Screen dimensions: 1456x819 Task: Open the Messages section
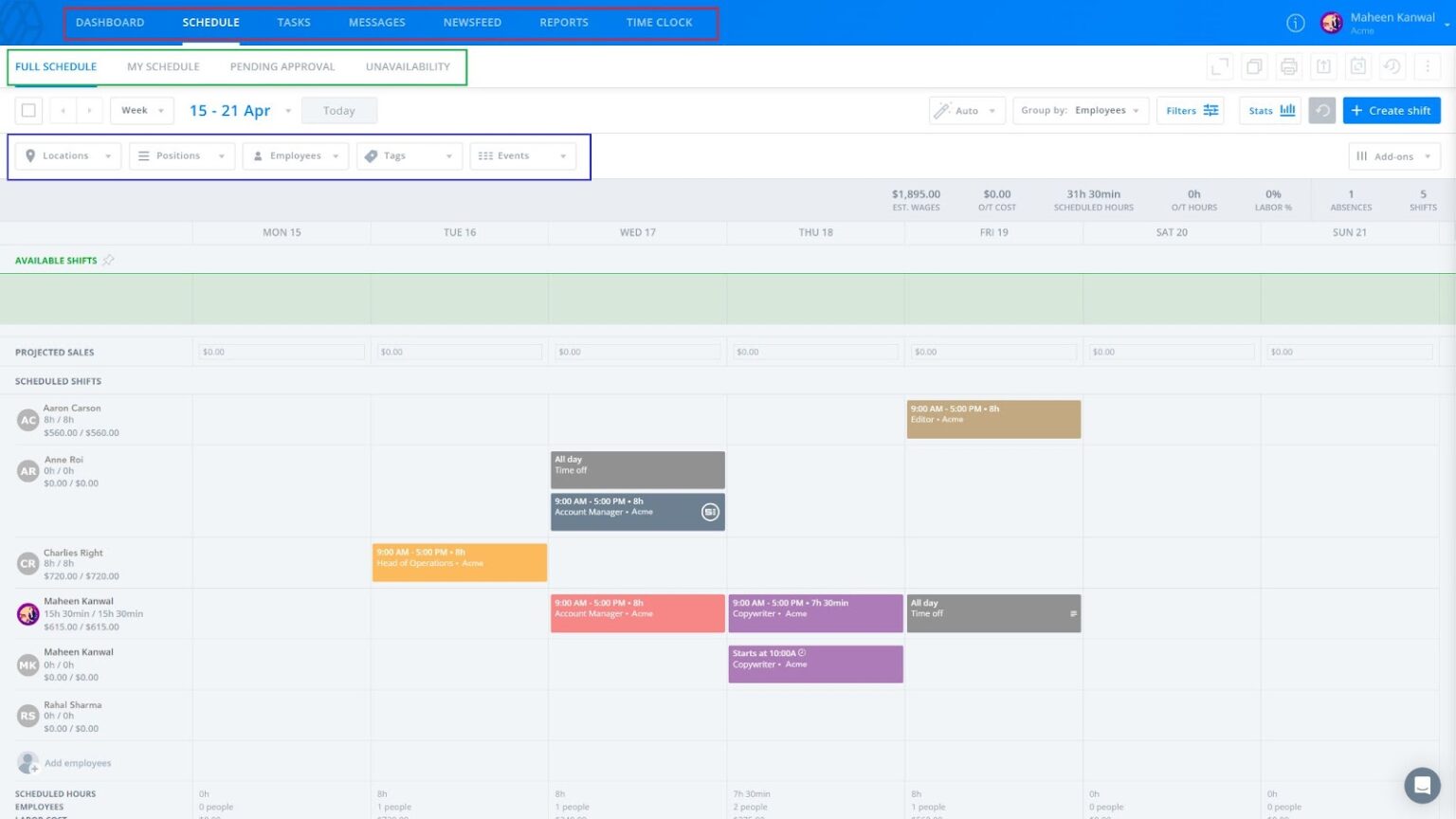[x=376, y=22]
